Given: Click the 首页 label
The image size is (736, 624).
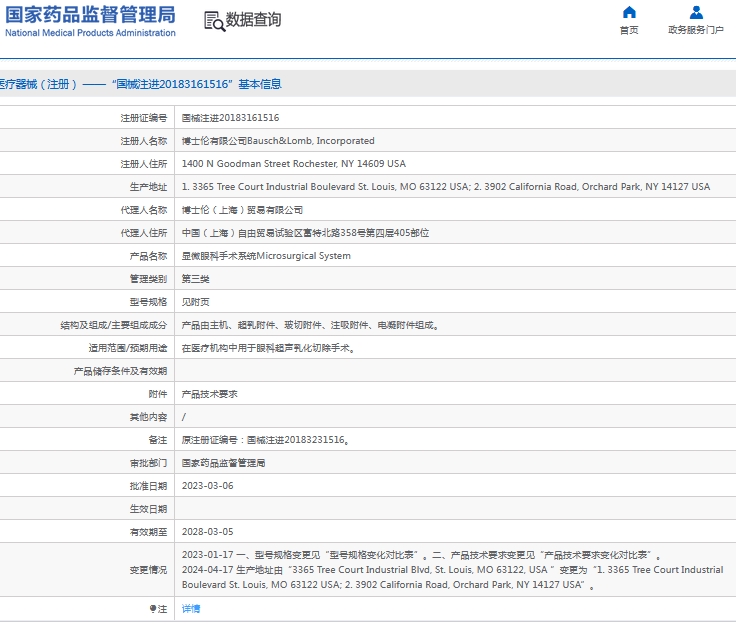Looking at the screenshot, I should tap(629, 30).
